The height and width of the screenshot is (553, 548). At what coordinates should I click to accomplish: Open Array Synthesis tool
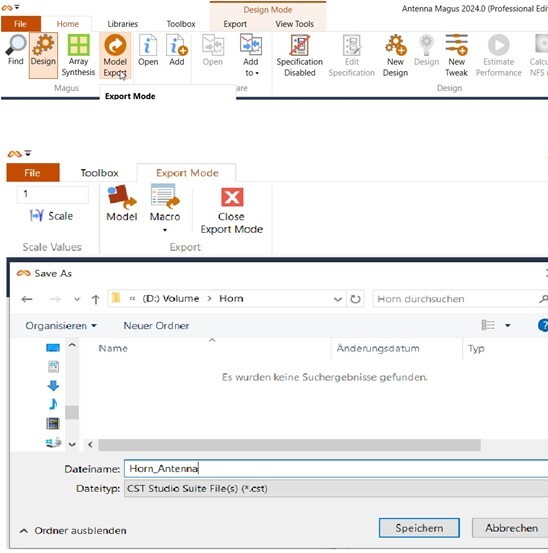point(78,55)
